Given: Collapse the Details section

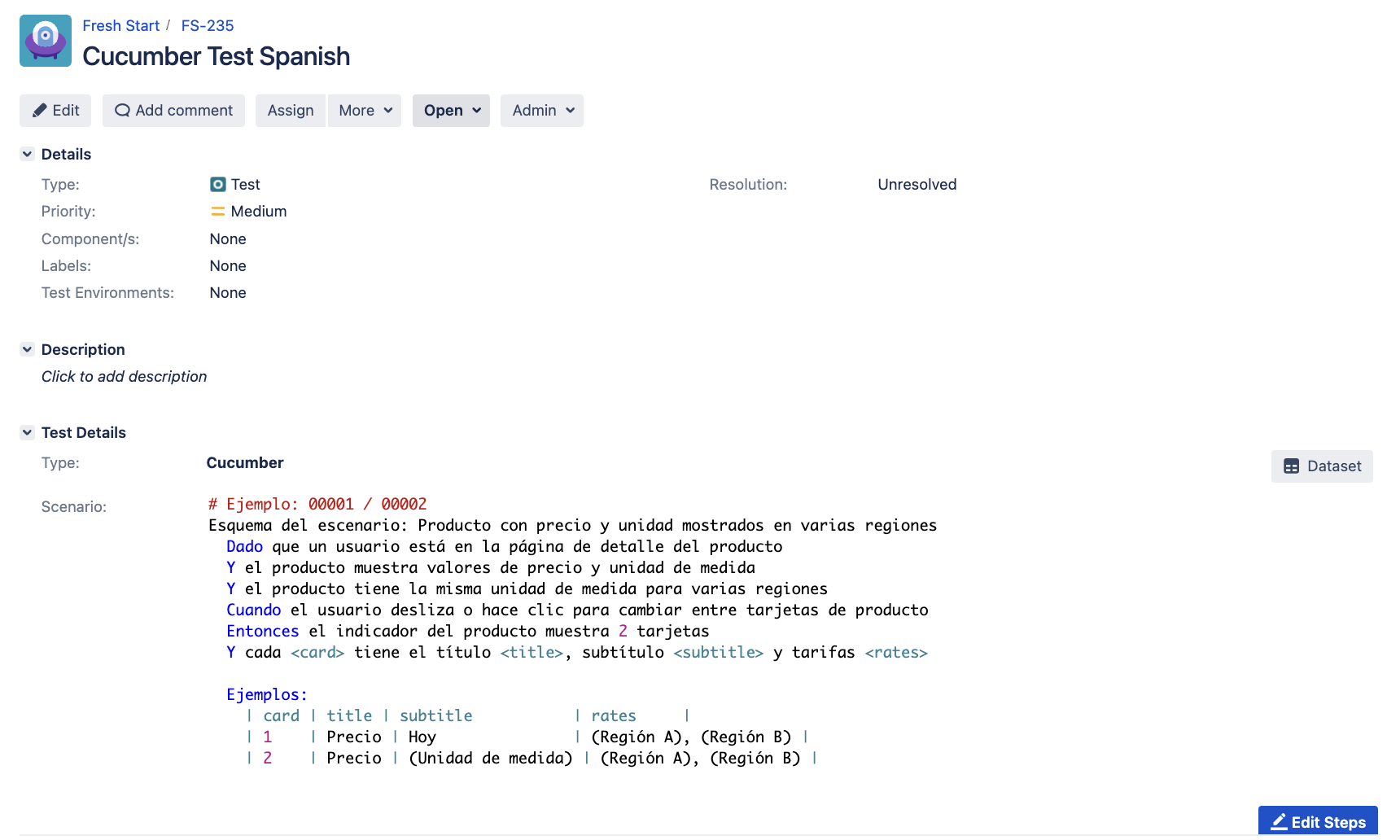Looking at the screenshot, I should (x=27, y=155).
